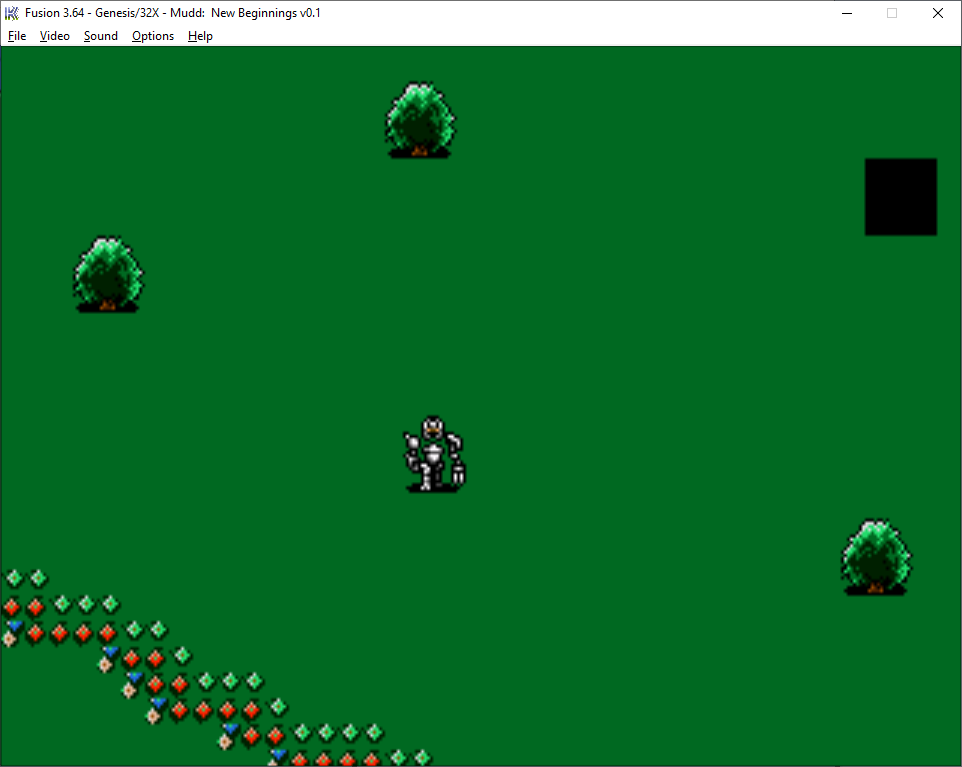The image size is (962, 767).
Task: Click the white robot character sprite
Action: click(434, 454)
